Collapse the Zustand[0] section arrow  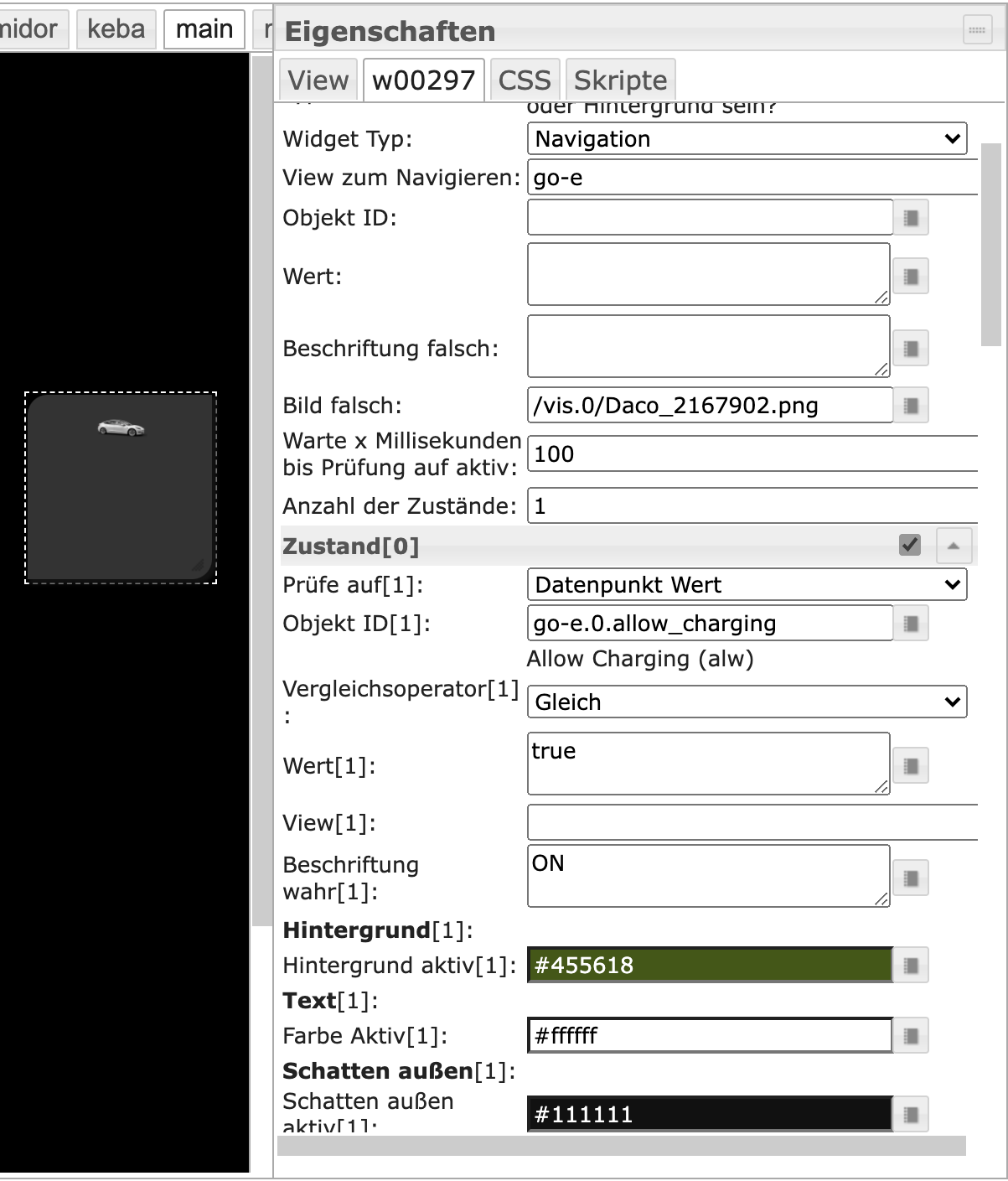pos(954,546)
